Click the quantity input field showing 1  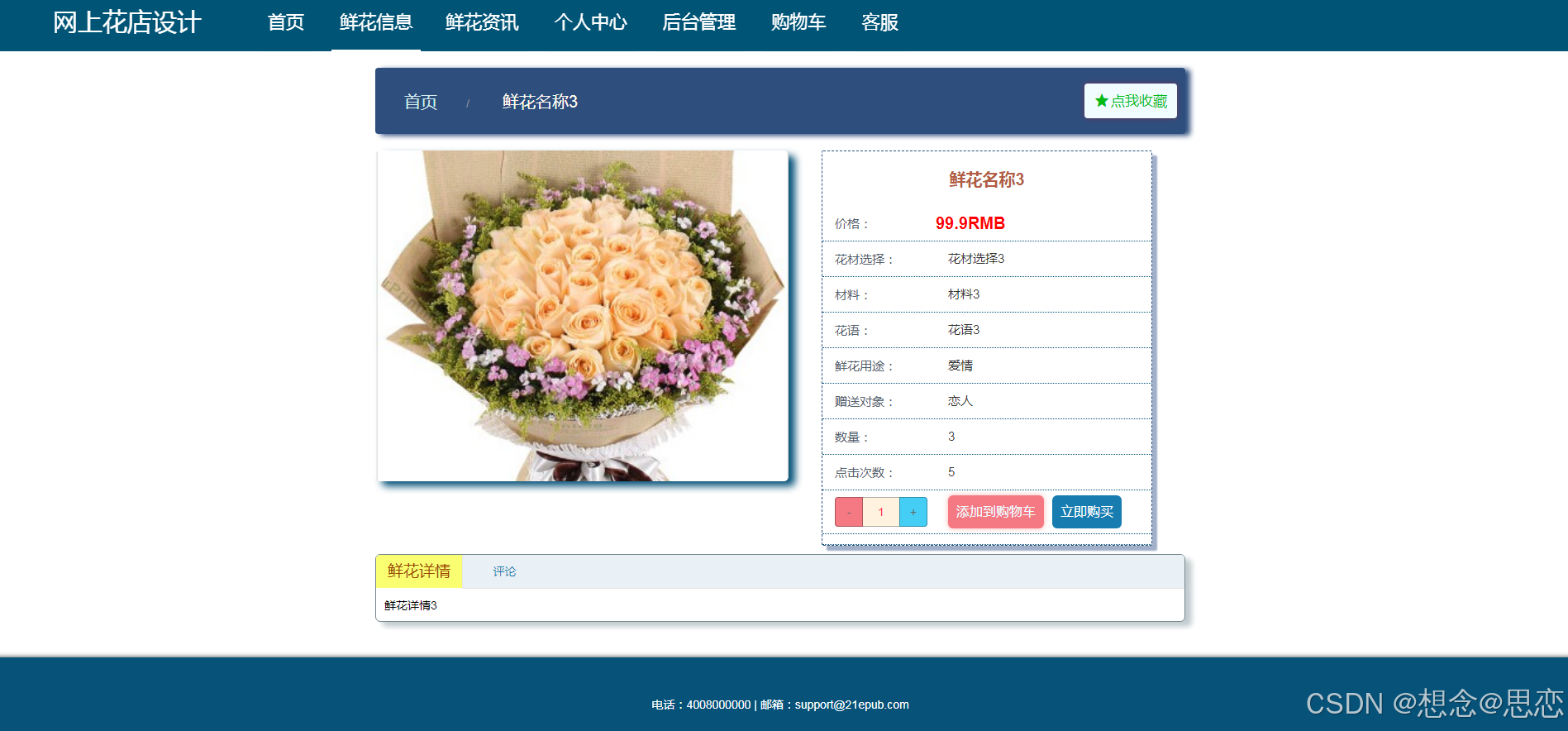pos(881,512)
